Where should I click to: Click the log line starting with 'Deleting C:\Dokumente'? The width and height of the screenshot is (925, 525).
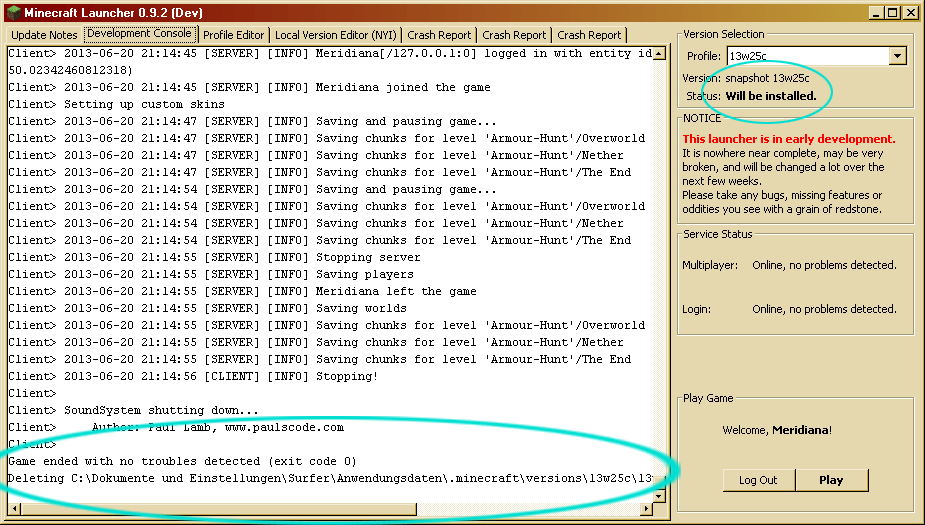click(330, 478)
